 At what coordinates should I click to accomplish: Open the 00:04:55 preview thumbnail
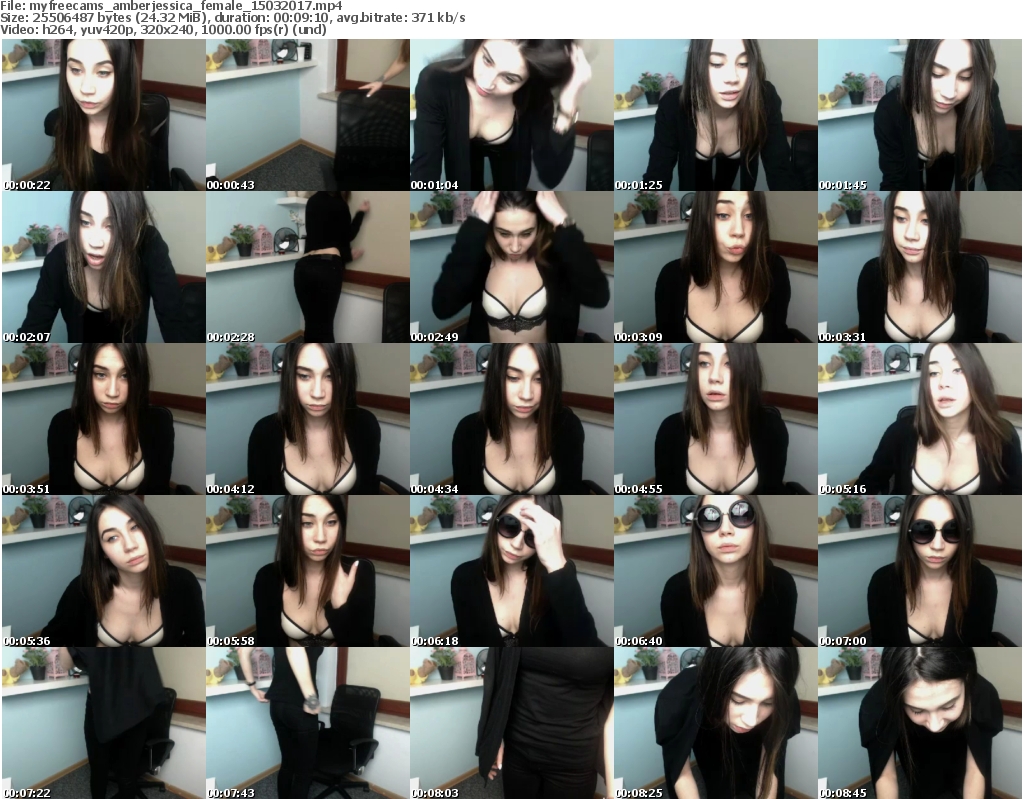click(716, 419)
